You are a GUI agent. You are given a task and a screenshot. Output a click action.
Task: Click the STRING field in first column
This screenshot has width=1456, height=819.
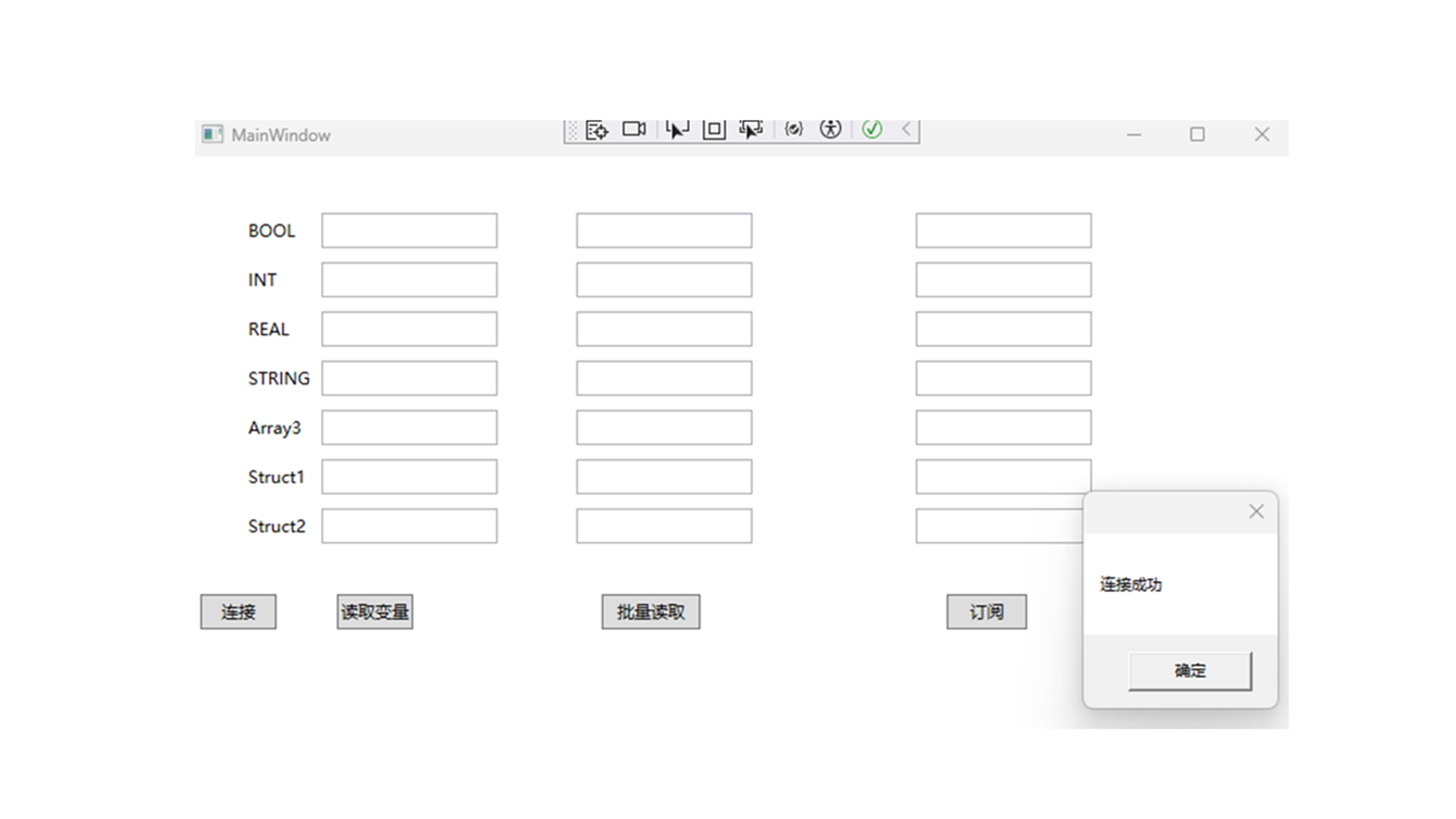[409, 378]
